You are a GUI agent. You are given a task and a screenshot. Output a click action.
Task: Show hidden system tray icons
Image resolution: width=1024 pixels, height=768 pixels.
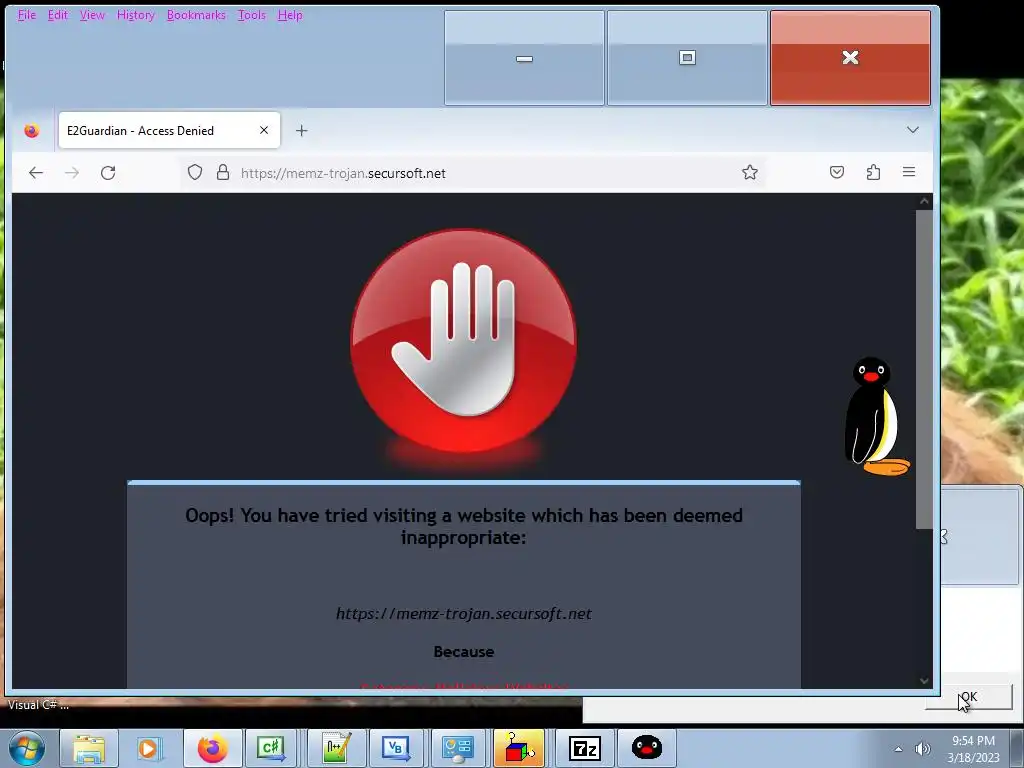898,749
